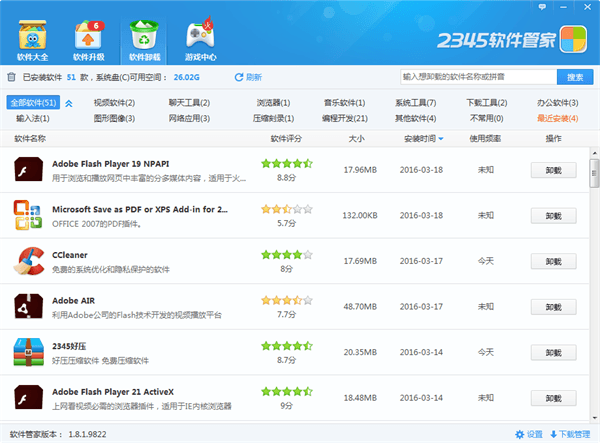
Task: Open the 软件升级 upgrade section icon
Action: [87, 36]
